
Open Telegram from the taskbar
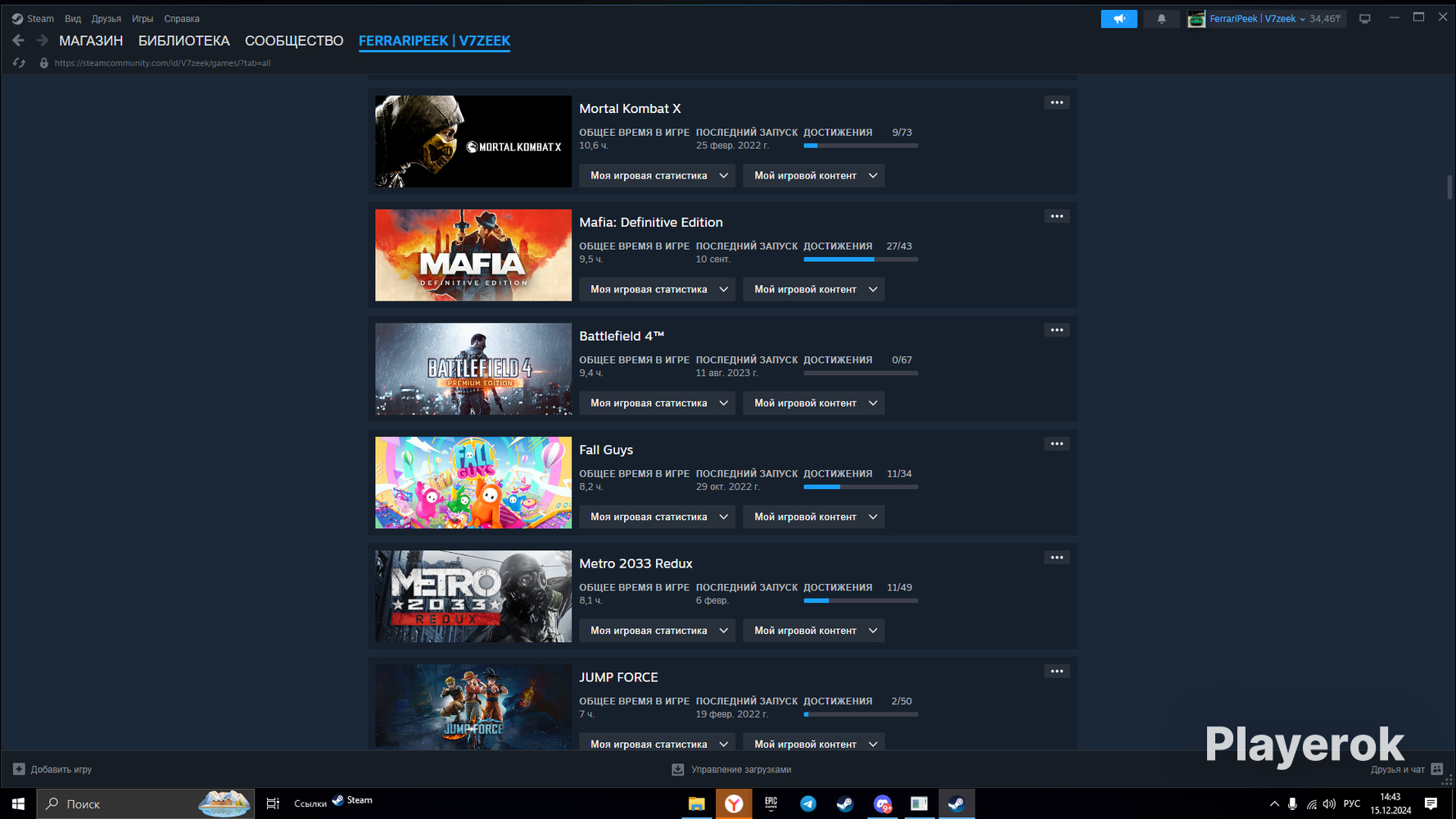[x=808, y=804]
